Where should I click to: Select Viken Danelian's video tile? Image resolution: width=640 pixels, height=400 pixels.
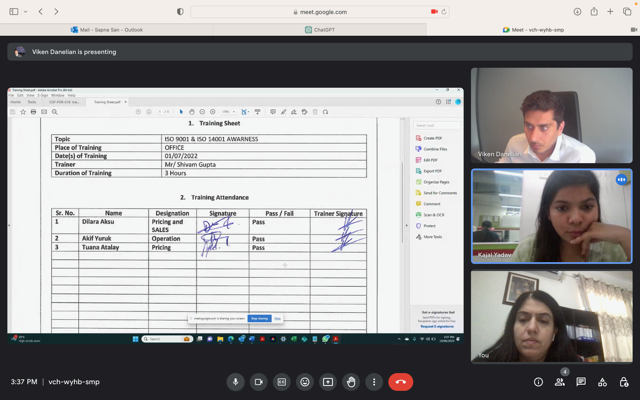point(551,116)
